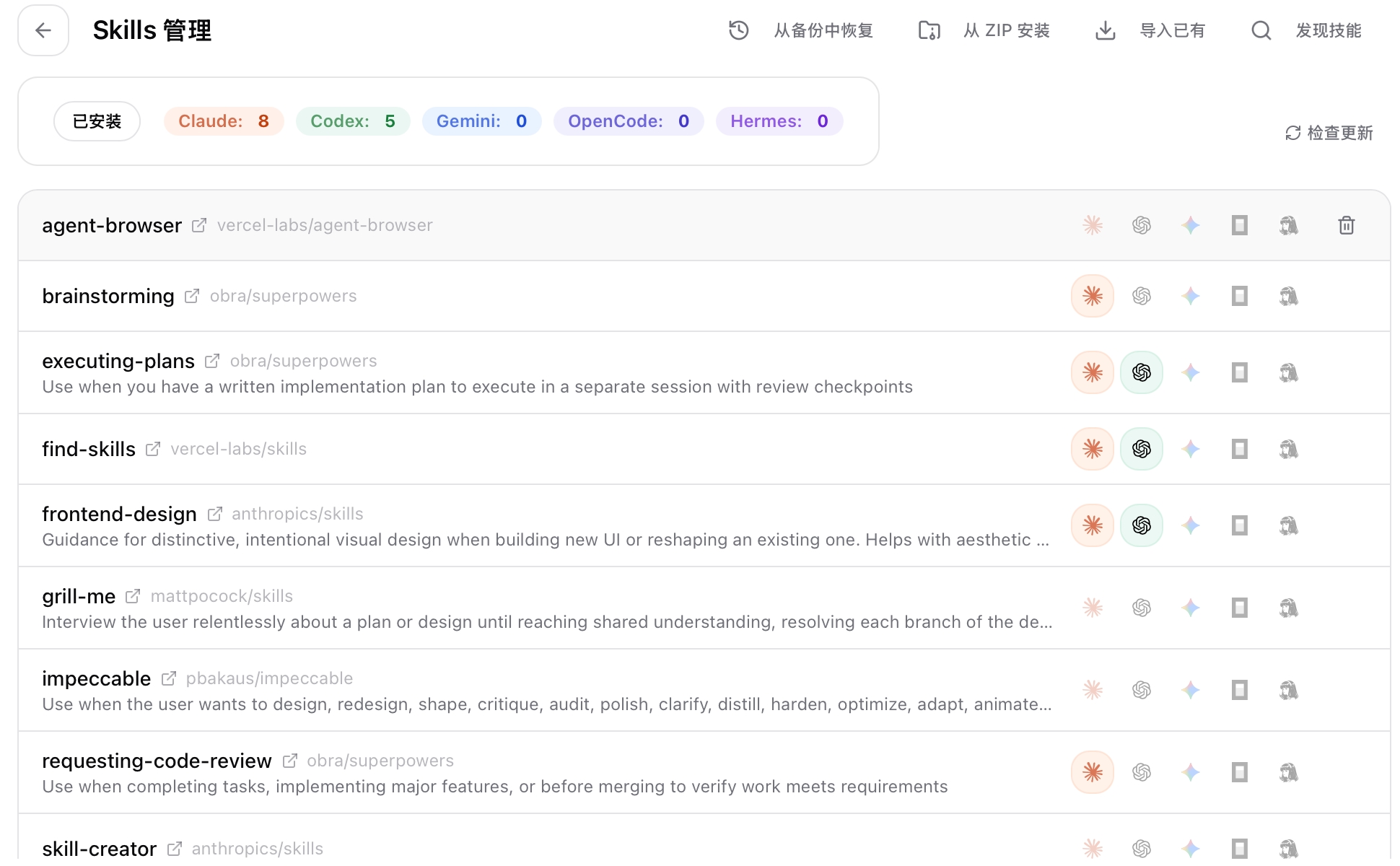Select the 已安装 installed filter
Image resolution: width=1400 pixels, height=866 pixels.
[97, 121]
